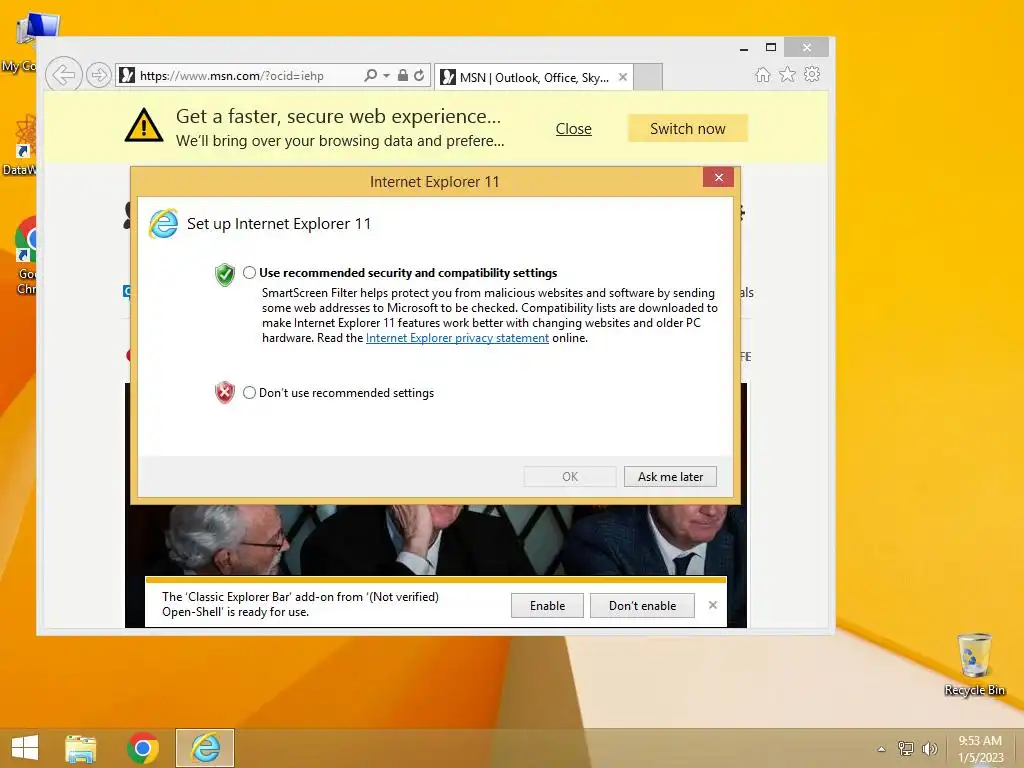The height and width of the screenshot is (768, 1024).
Task: Click the search magnifier in address bar
Action: (370, 76)
